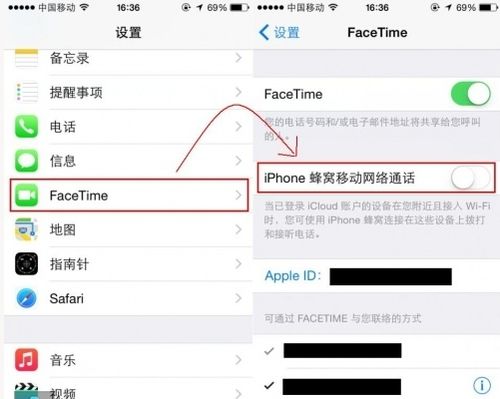Screen dimensions: 500x399
Task: Expand the 电话 row chevron
Action: tap(238, 127)
